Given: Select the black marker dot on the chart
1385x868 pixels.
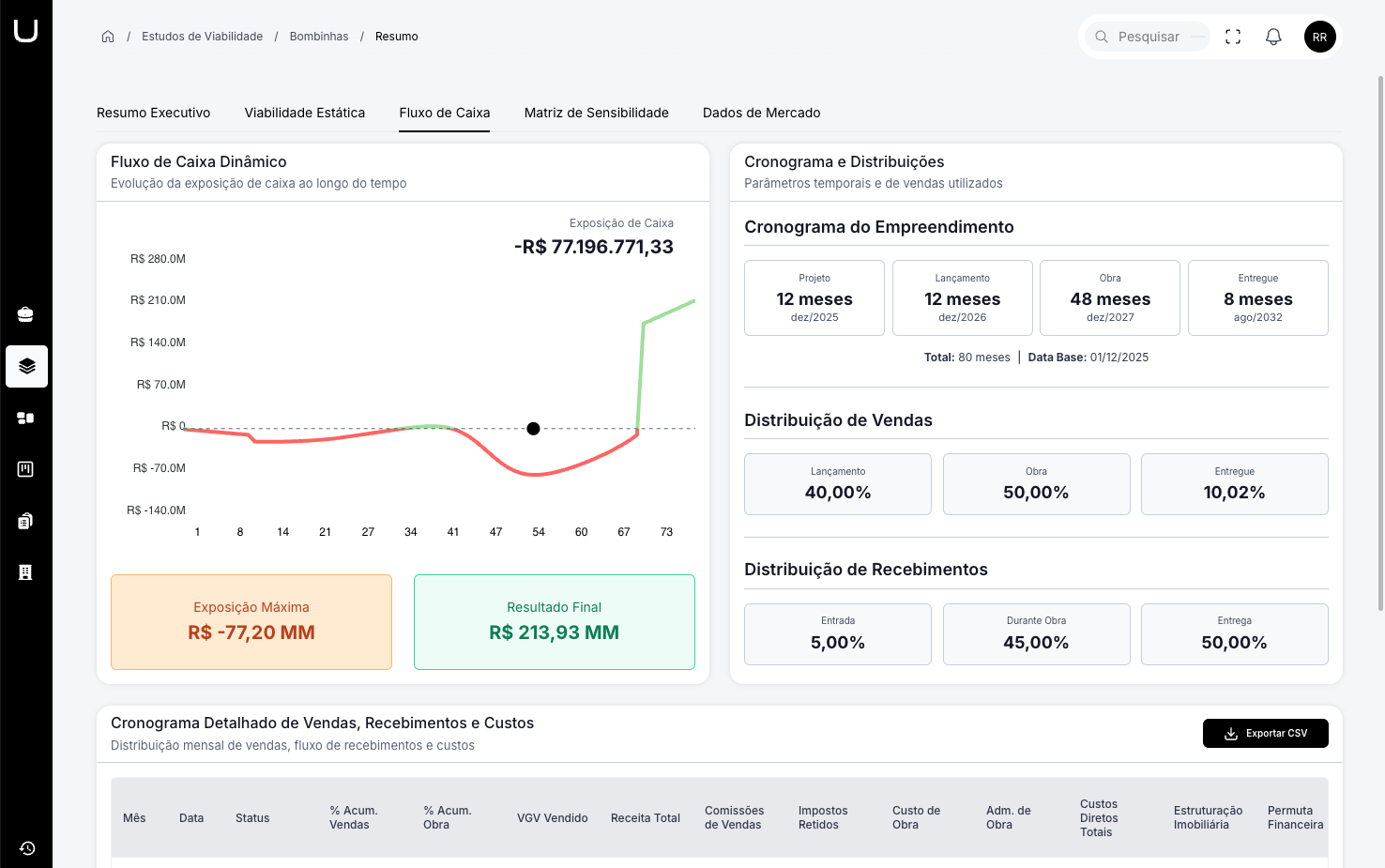Looking at the screenshot, I should pos(533,428).
